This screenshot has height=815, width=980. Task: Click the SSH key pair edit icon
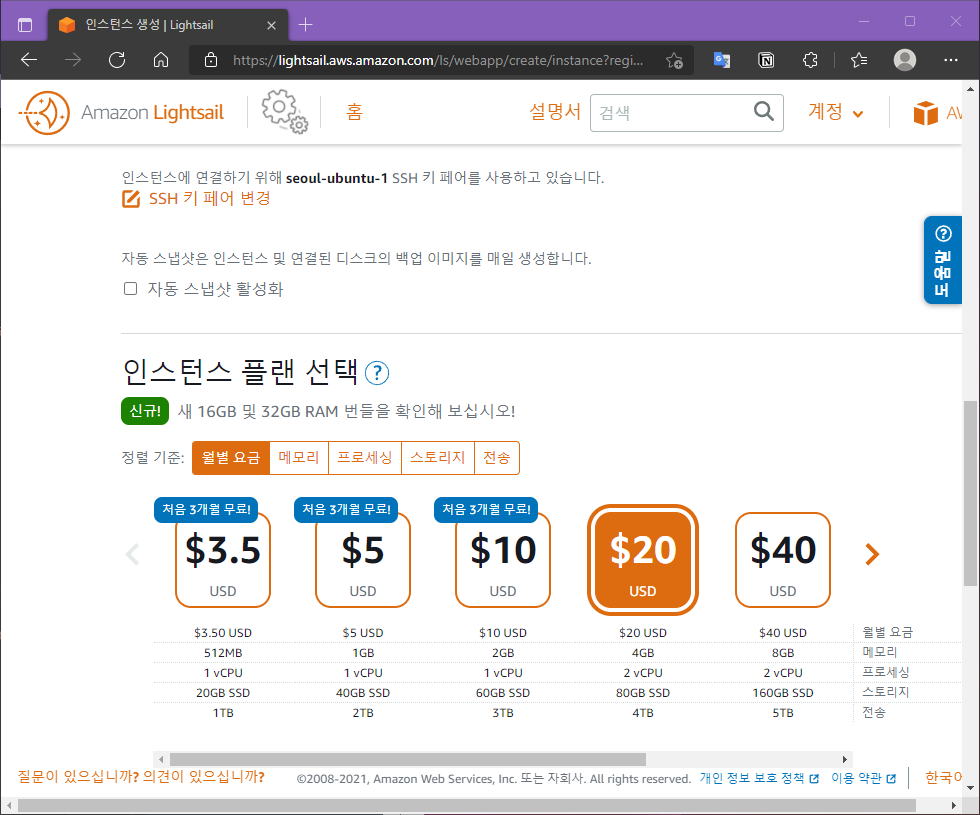point(131,199)
